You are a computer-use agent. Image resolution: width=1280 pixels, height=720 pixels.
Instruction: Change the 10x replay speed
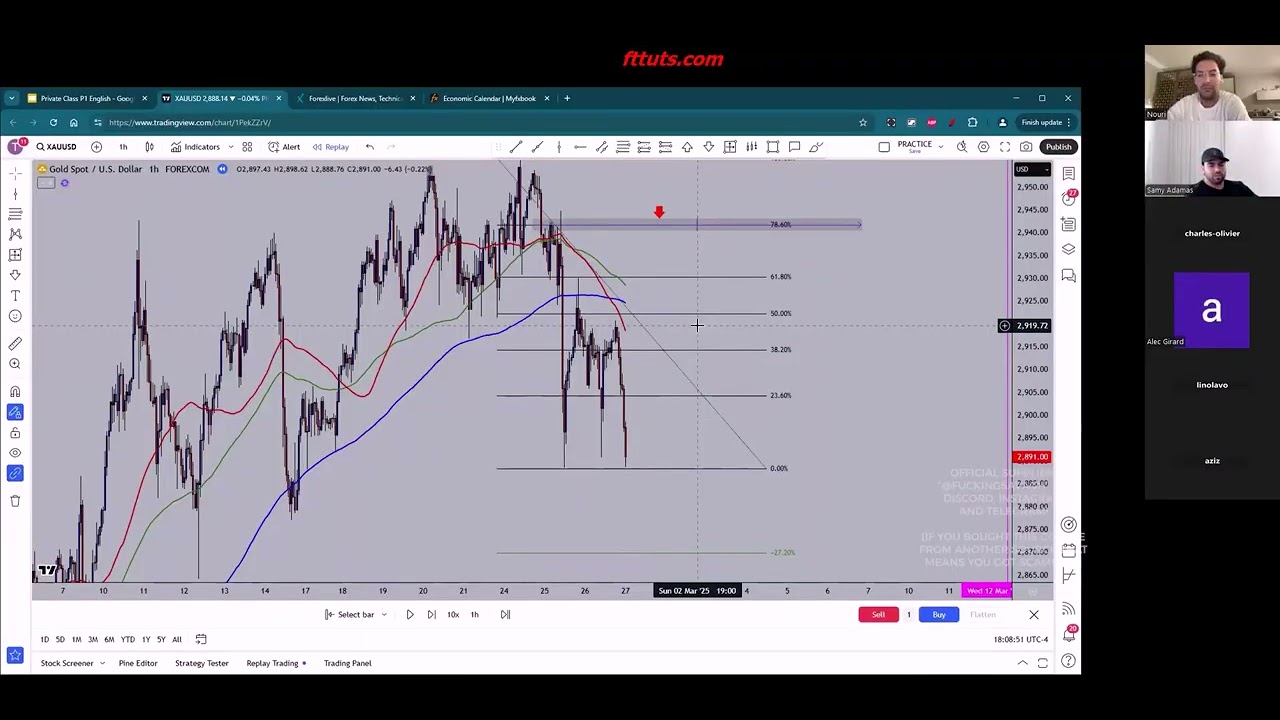coord(453,615)
